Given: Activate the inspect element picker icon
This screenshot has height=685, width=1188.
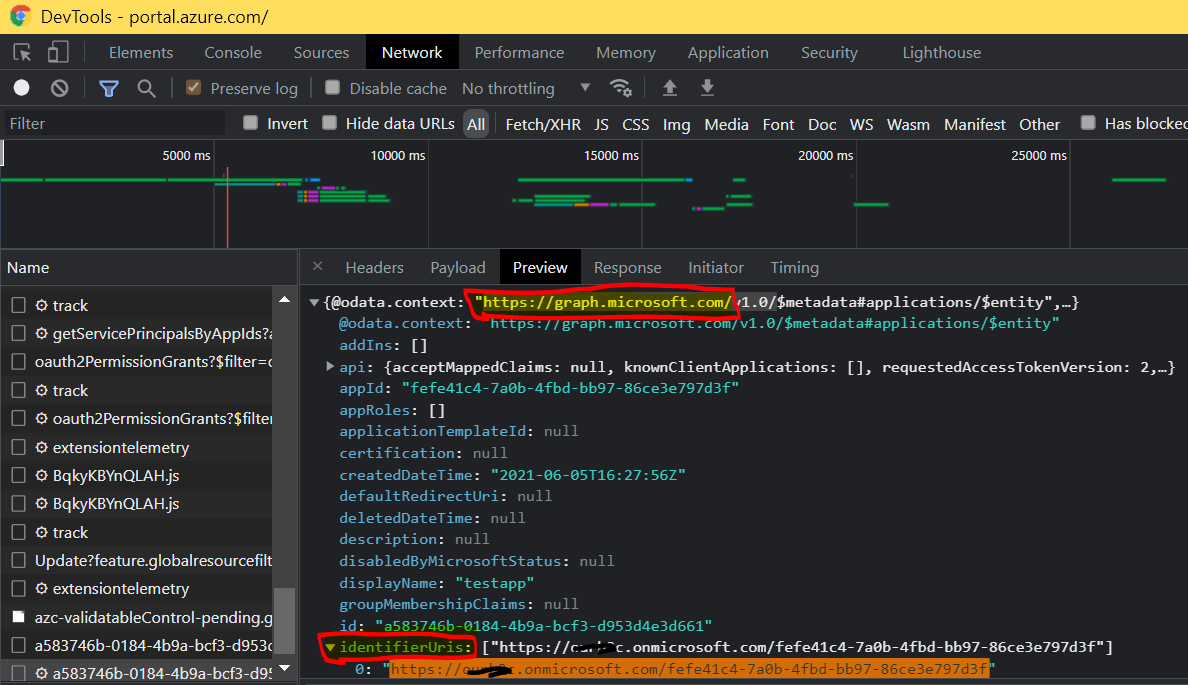Looking at the screenshot, I should (22, 52).
